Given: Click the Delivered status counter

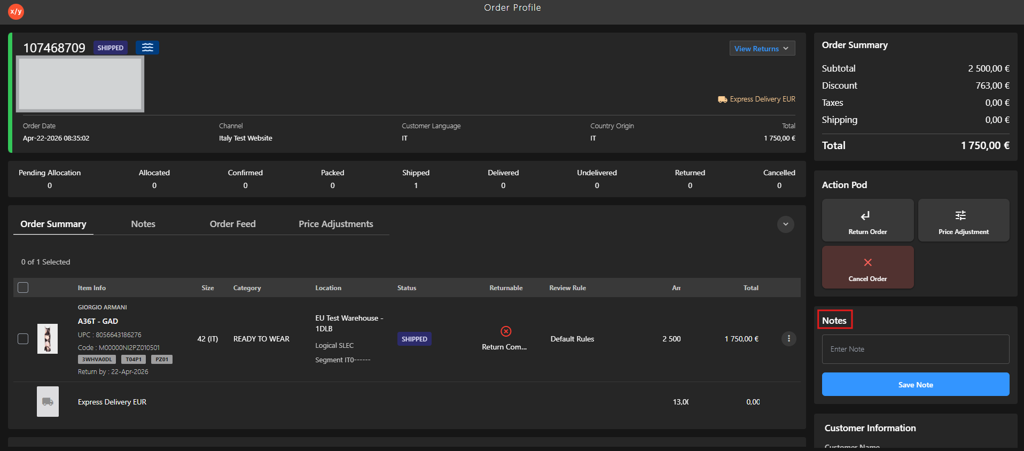Looking at the screenshot, I should pos(503,179).
